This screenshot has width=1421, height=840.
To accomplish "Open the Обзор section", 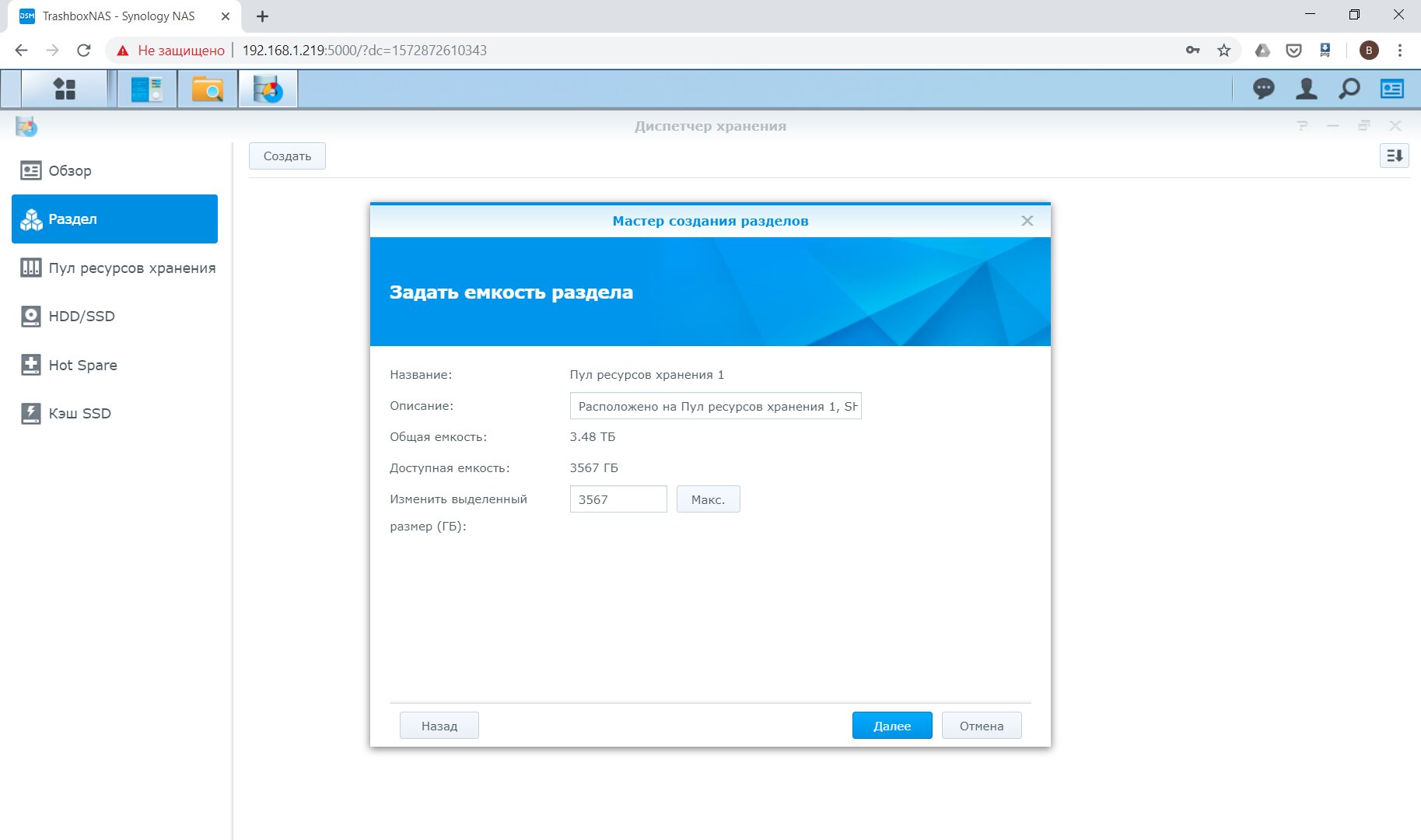I will coord(115,170).
